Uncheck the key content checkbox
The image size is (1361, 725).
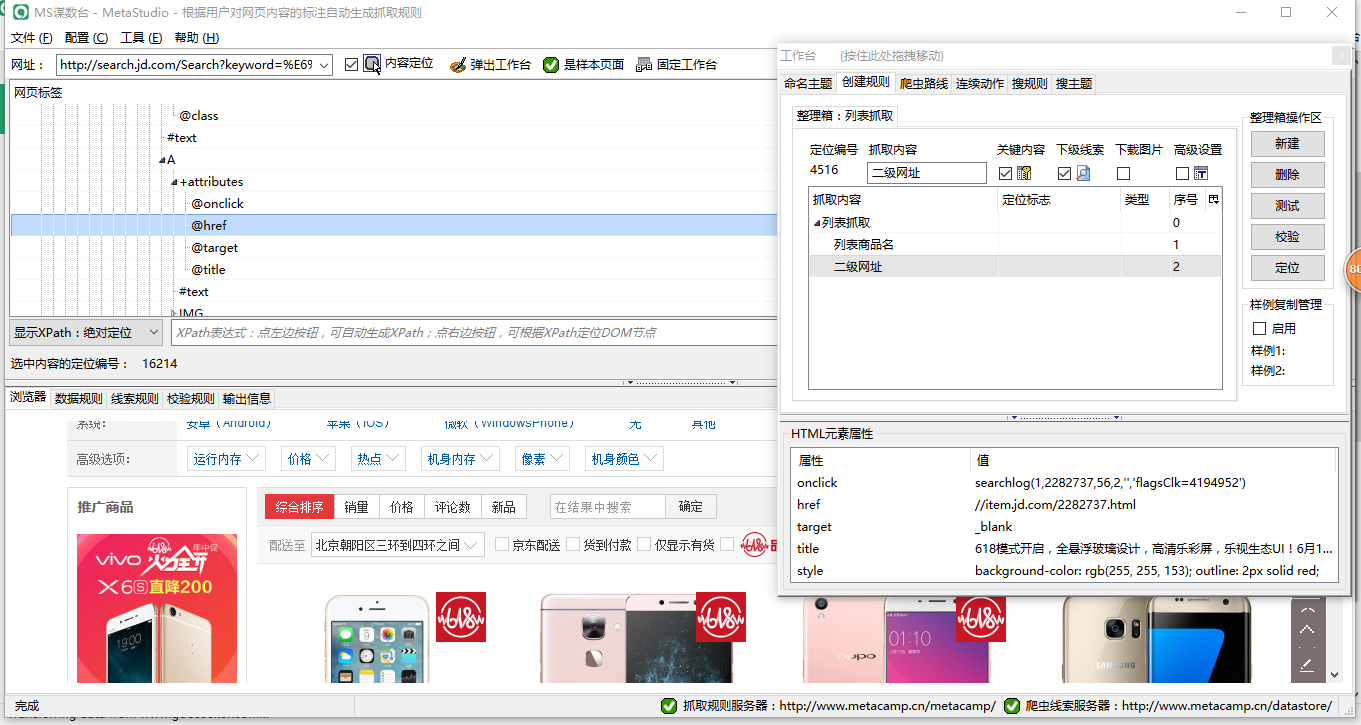click(x=1005, y=173)
